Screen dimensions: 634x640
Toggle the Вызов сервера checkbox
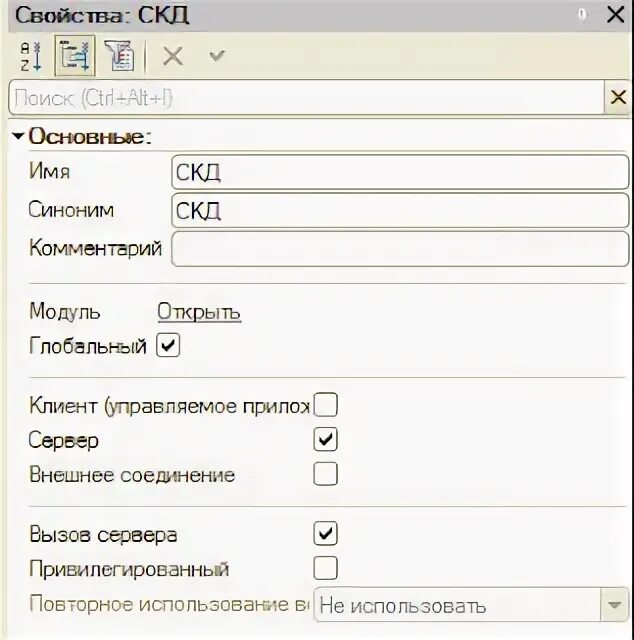(326, 533)
